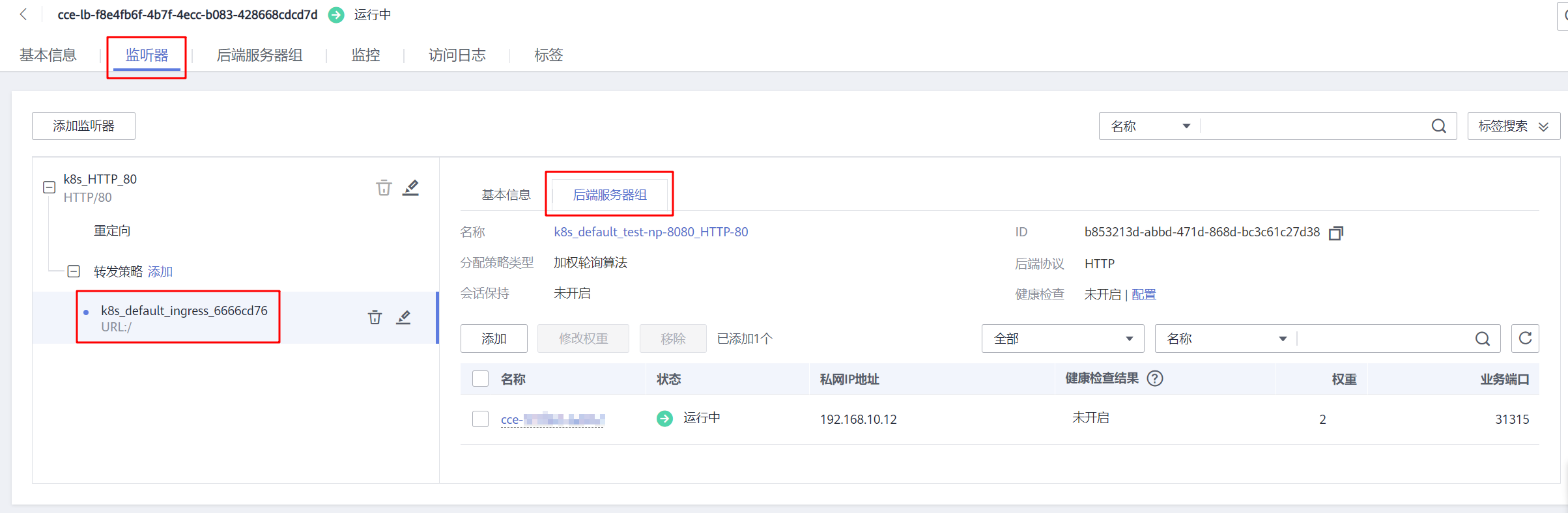Viewport: 1568px width, 513px height.
Task: Open the health check result help icon
Action: [x=1155, y=378]
